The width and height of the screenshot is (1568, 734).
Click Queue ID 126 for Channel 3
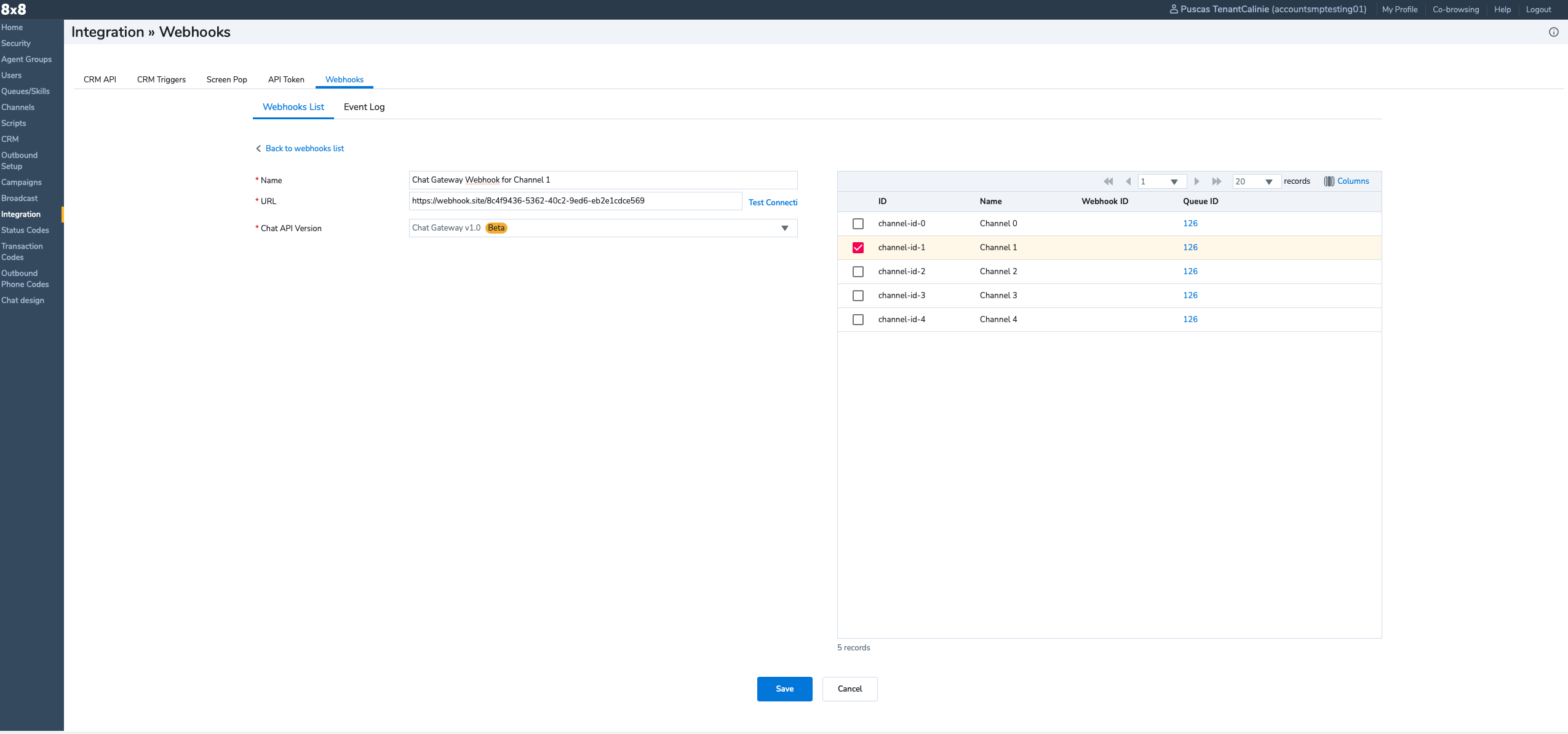pyautogui.click(x=1190, y=295)
